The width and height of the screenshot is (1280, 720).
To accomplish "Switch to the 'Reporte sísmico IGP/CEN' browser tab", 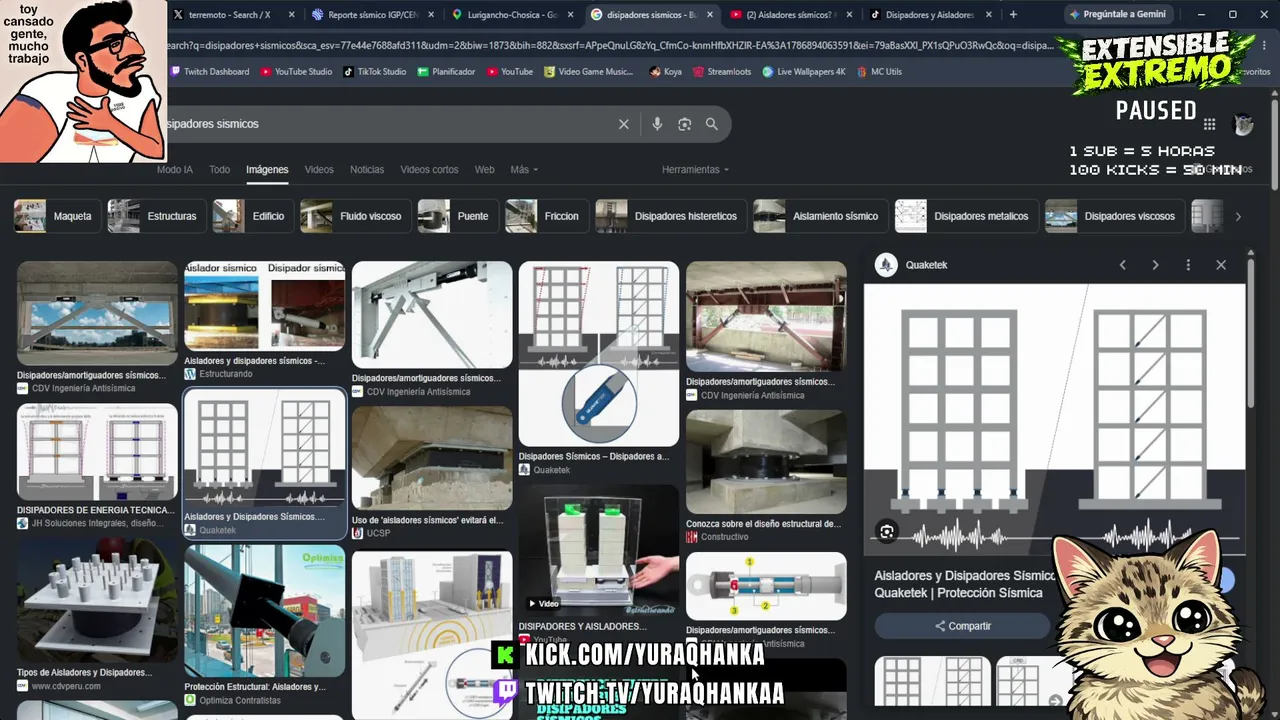I will click(370, 15).
